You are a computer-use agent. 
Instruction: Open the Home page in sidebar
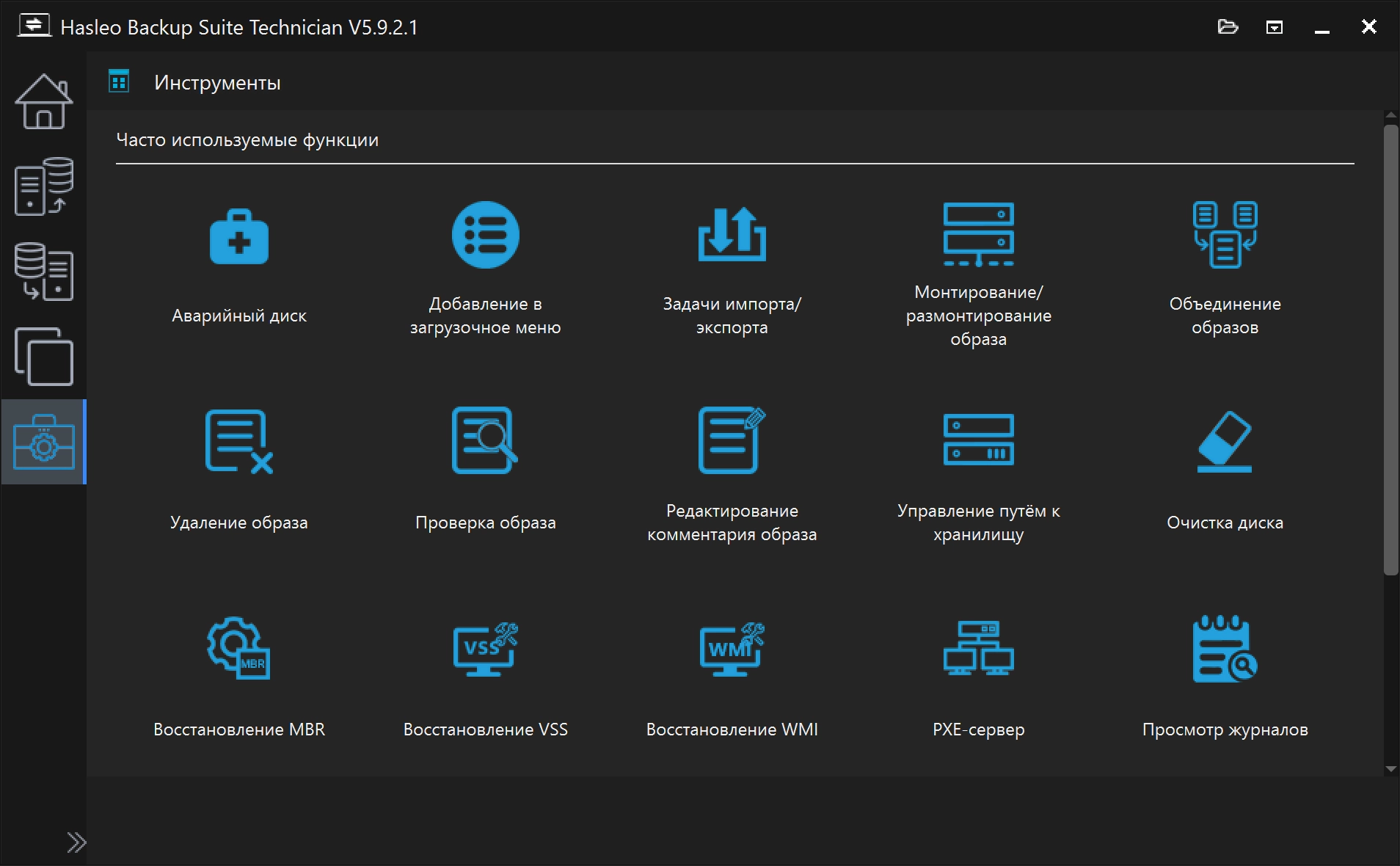44,101
